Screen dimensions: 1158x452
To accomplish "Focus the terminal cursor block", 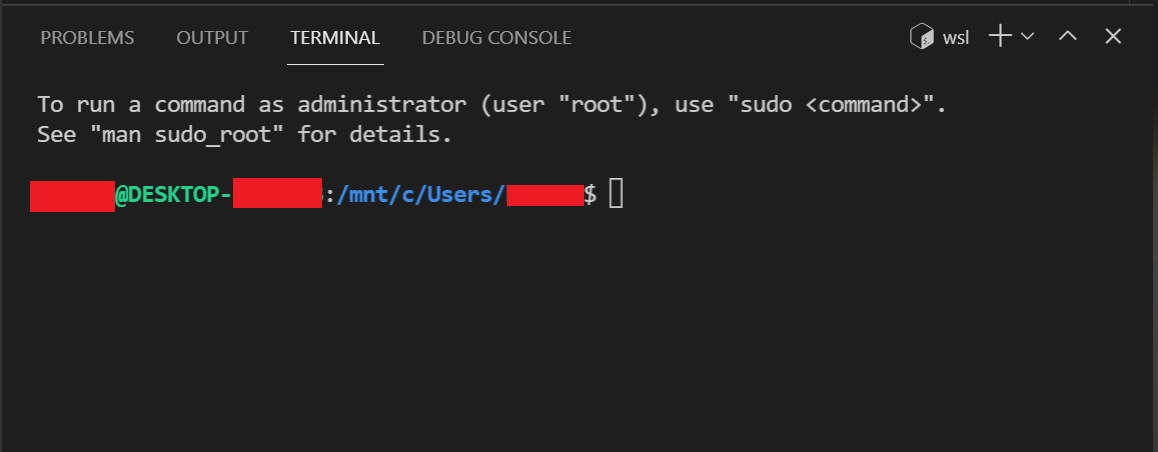I will coord(616,194).
